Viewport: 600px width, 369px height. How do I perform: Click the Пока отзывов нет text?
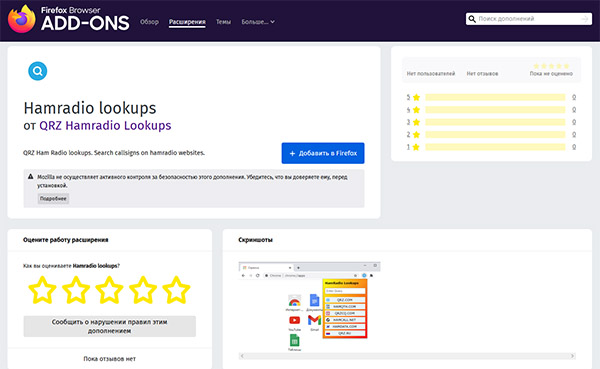[109, 359]
